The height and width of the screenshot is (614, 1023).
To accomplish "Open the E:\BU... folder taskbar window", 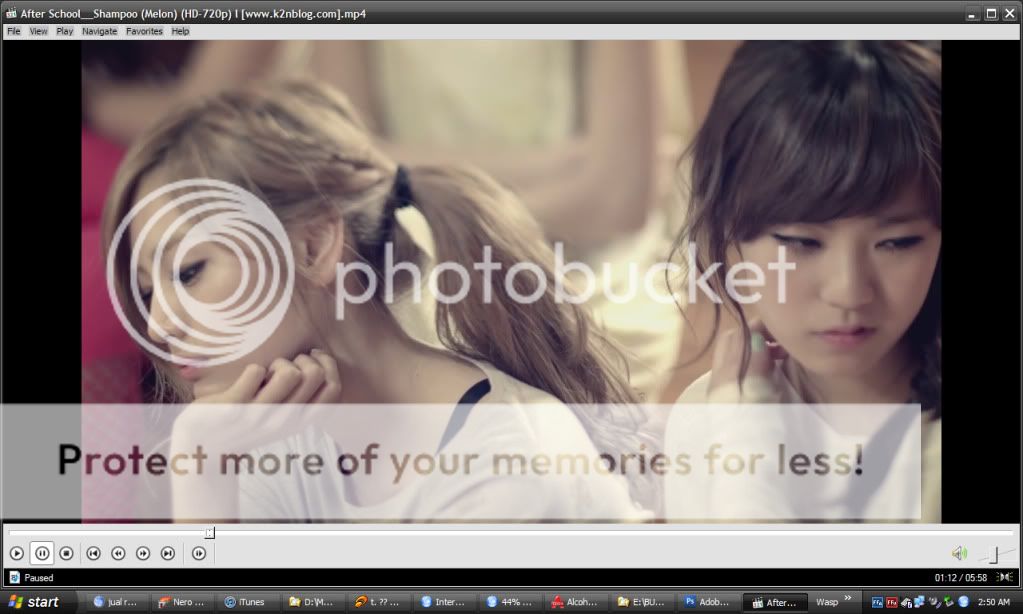I will (641, 602).
